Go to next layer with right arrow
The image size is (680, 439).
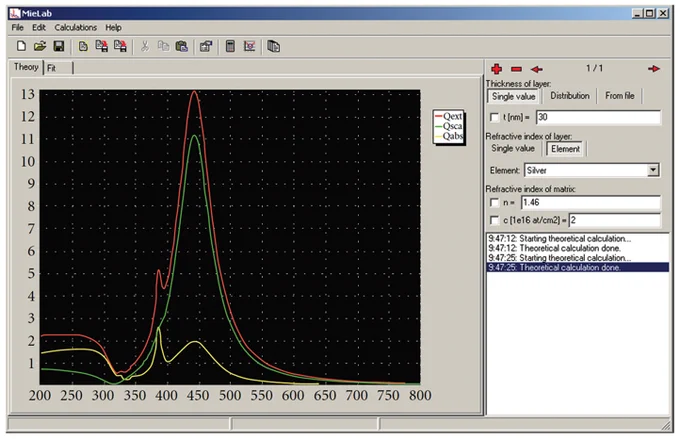click(654, 69)
